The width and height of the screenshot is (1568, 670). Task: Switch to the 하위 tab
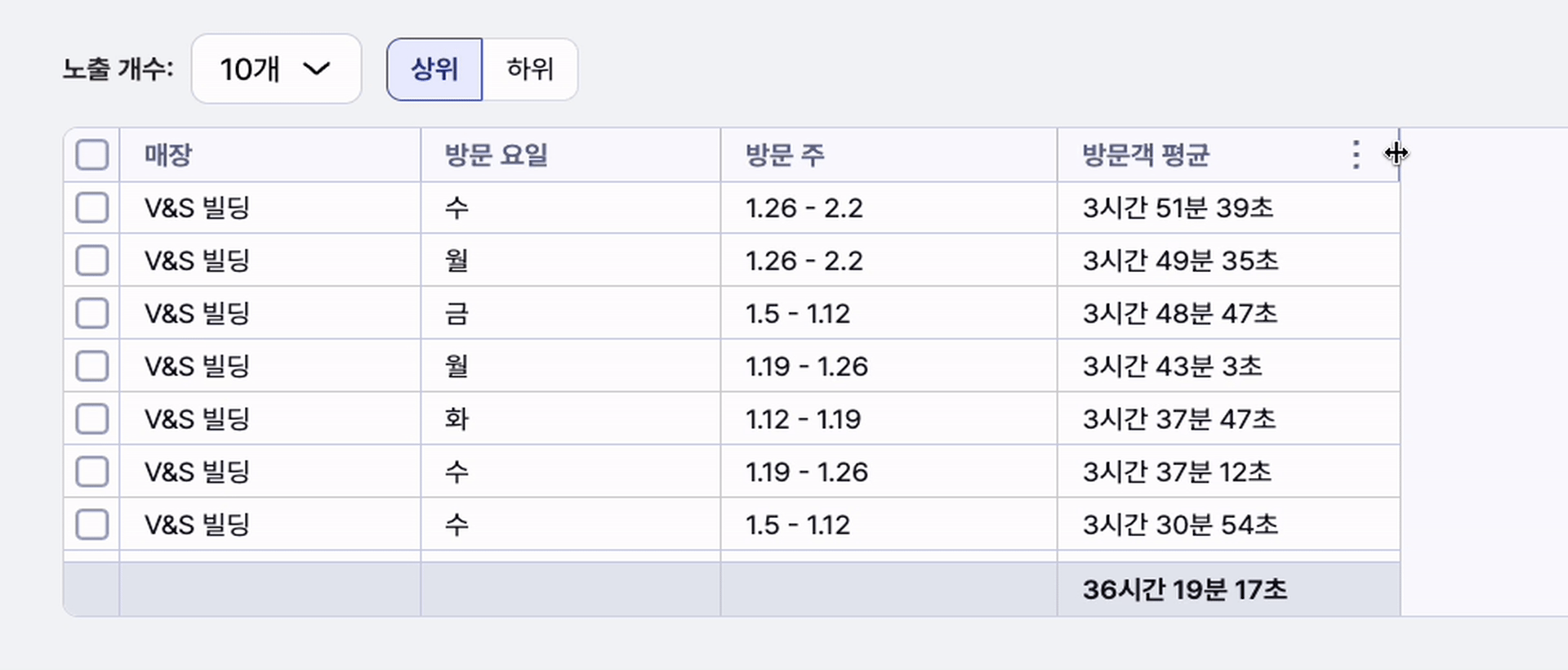point(530,69)
